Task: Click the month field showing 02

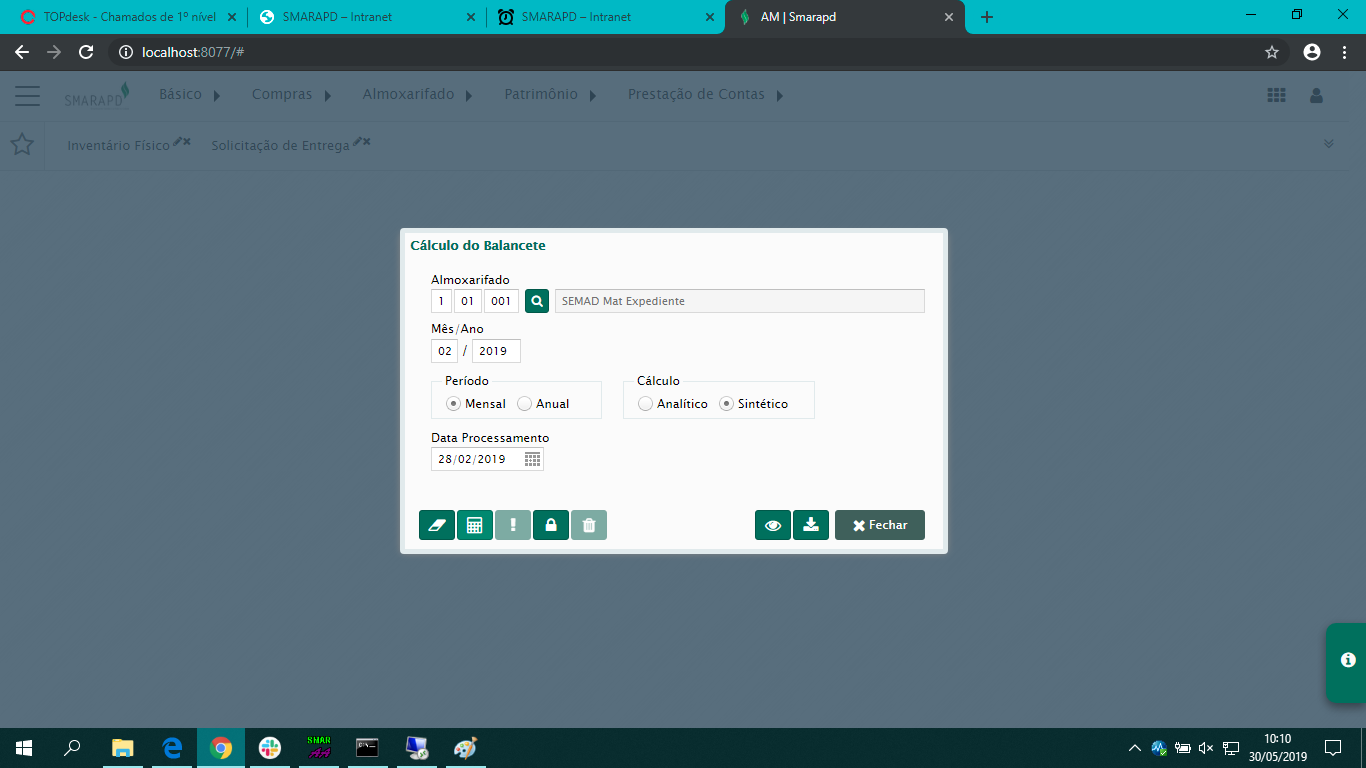Action: [x=445, y=351]
